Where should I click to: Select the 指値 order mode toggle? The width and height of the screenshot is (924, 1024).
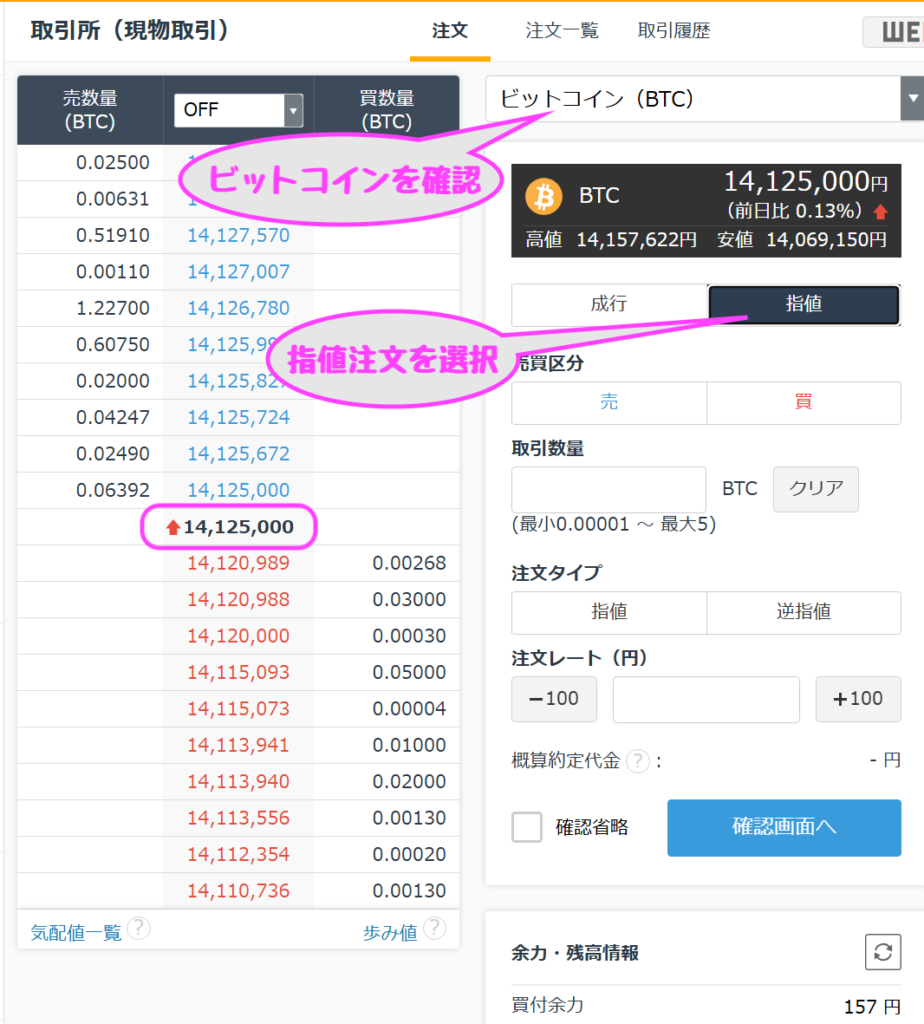[x=804, y=305]
